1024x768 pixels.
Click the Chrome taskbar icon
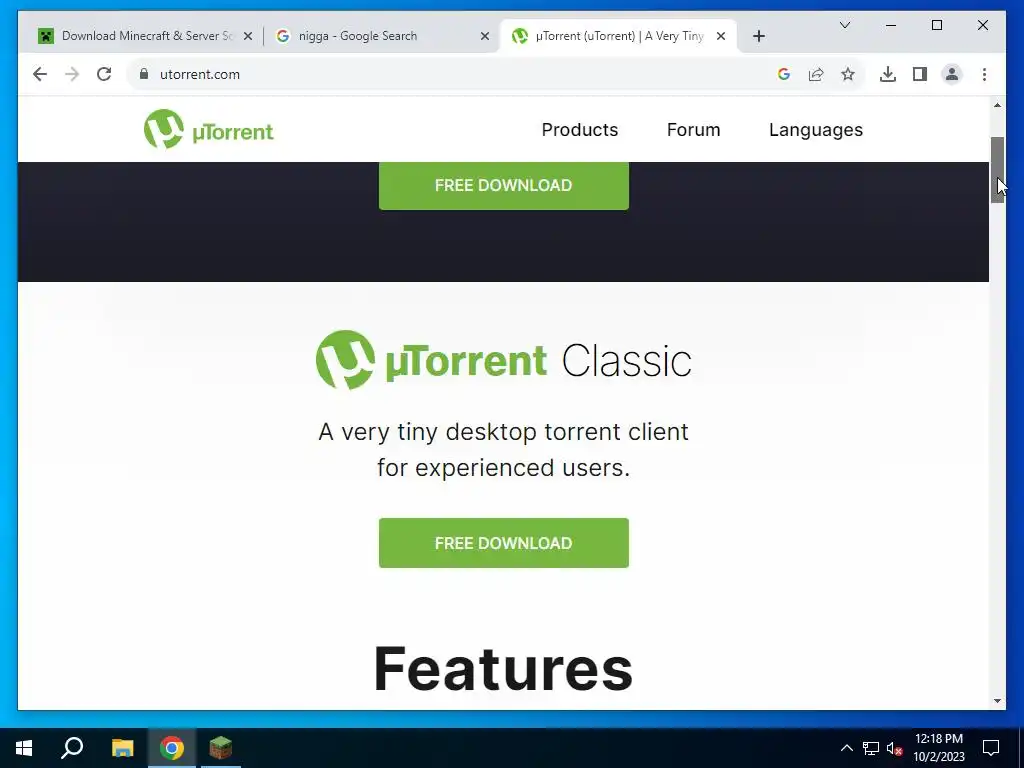[x=172, y=748]
